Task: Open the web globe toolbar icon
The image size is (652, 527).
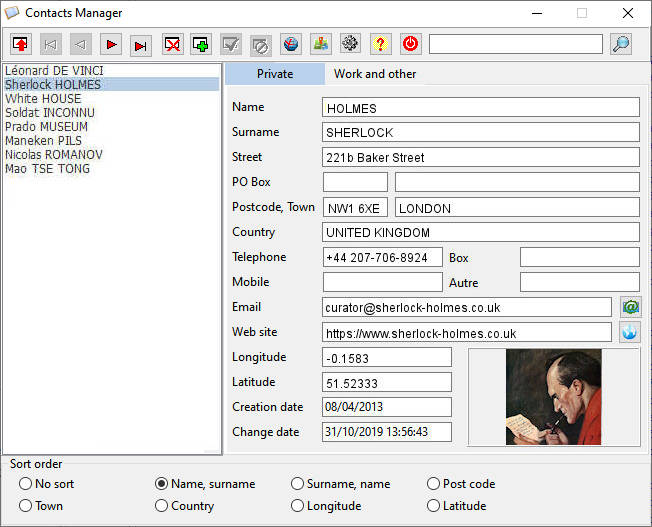Action: [291, 44]
